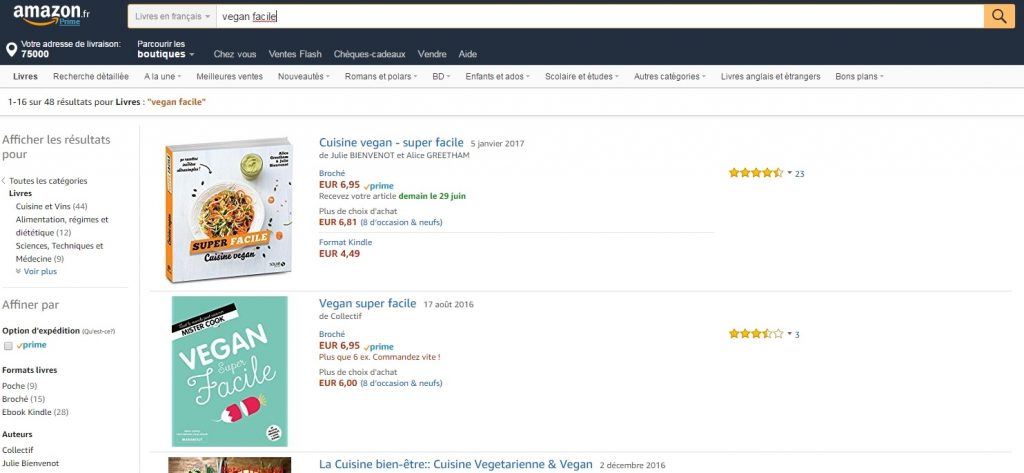Viewport: 1024px width, 473px height.
Task: Click the 3.5-star rating for Vegan super facile
Action: (756, 334)
